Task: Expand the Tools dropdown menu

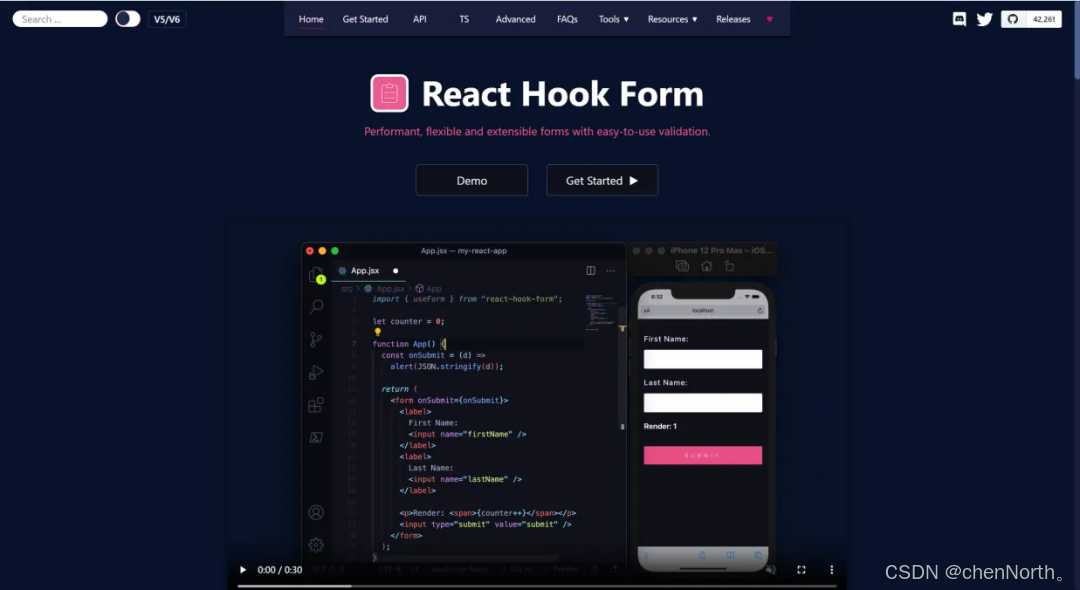Action: point(614,19)
